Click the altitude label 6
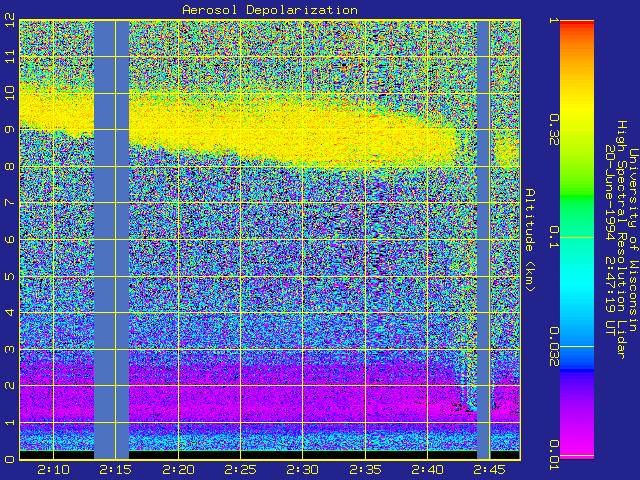The height and width of the screenshot is (480, 640). 9,239
